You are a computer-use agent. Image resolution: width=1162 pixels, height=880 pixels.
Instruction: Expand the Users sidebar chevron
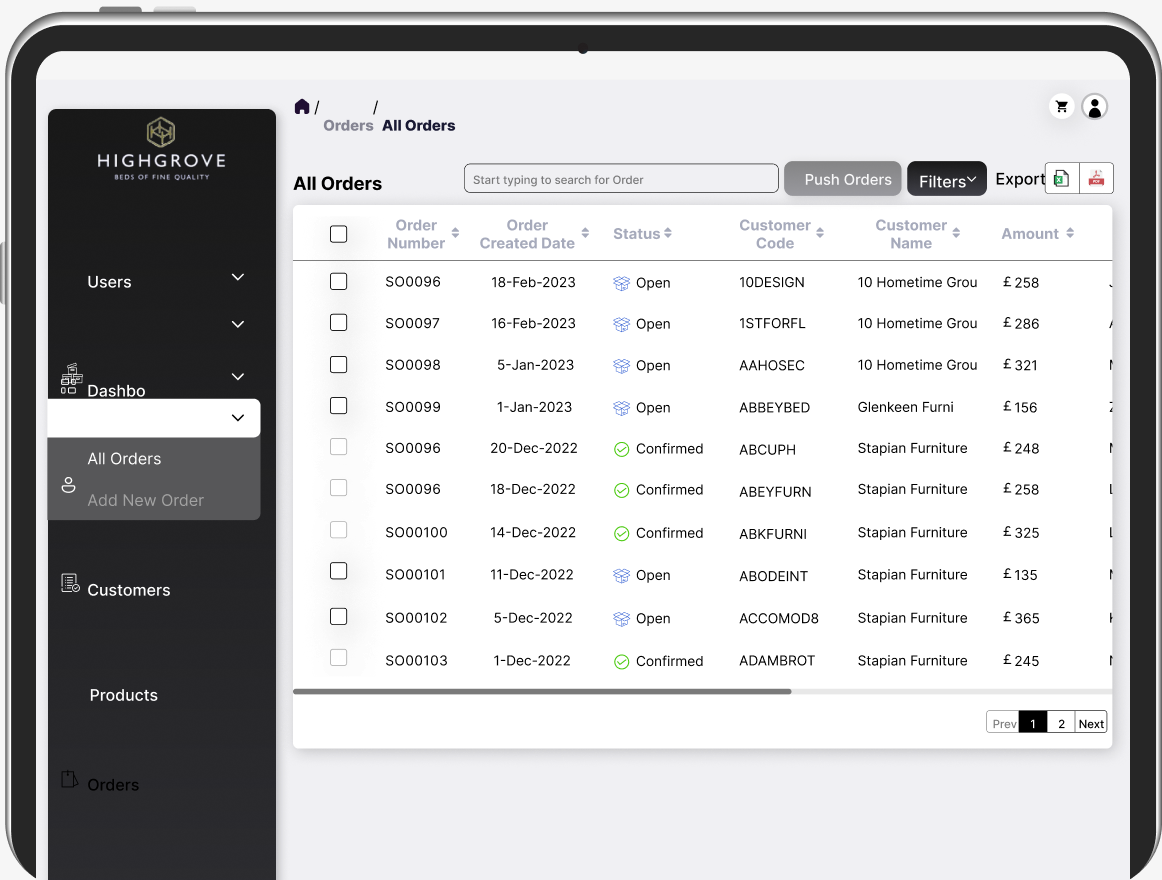238,277
